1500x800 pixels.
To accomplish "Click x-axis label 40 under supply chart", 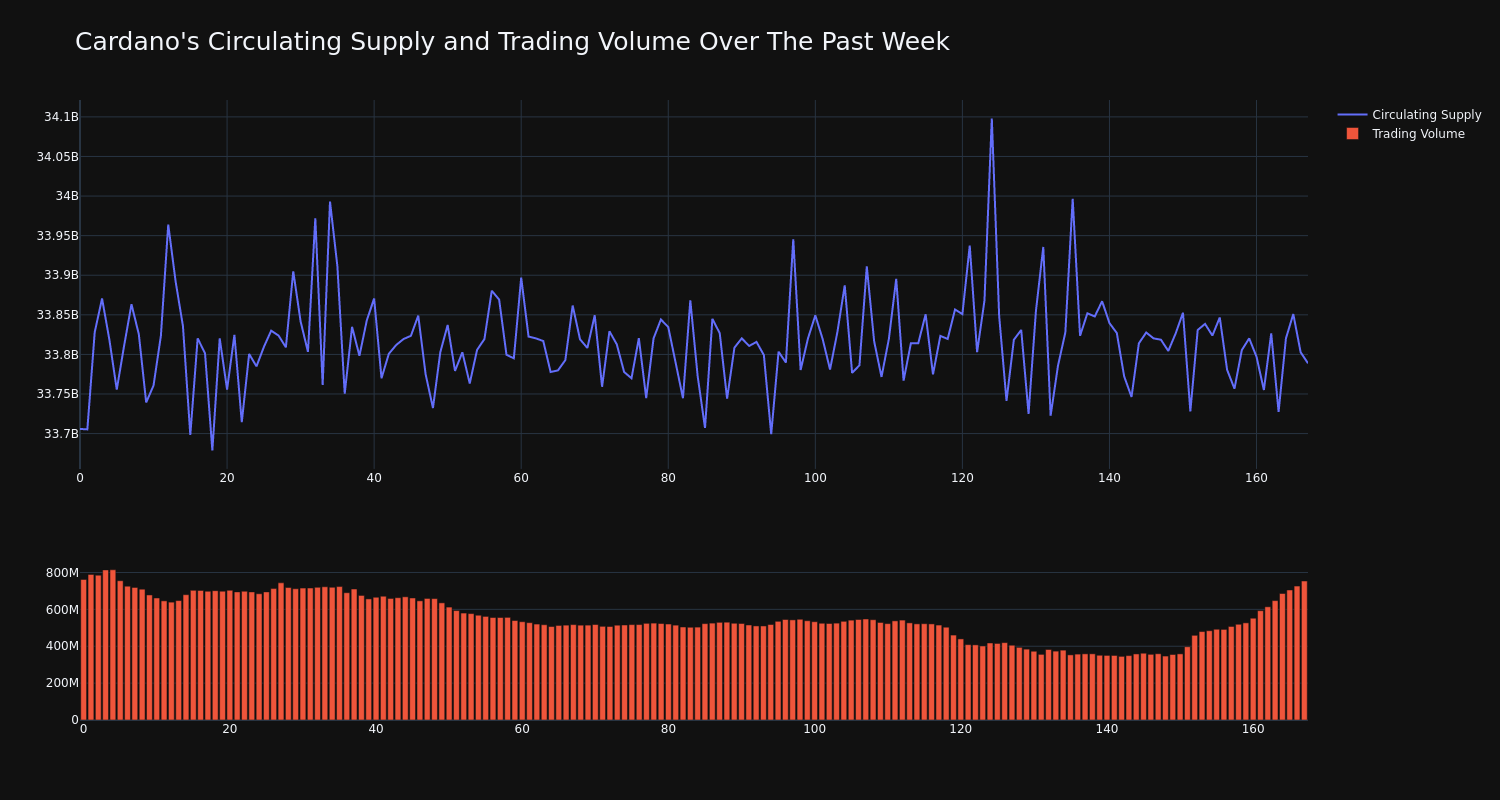I will click(374, 478).
